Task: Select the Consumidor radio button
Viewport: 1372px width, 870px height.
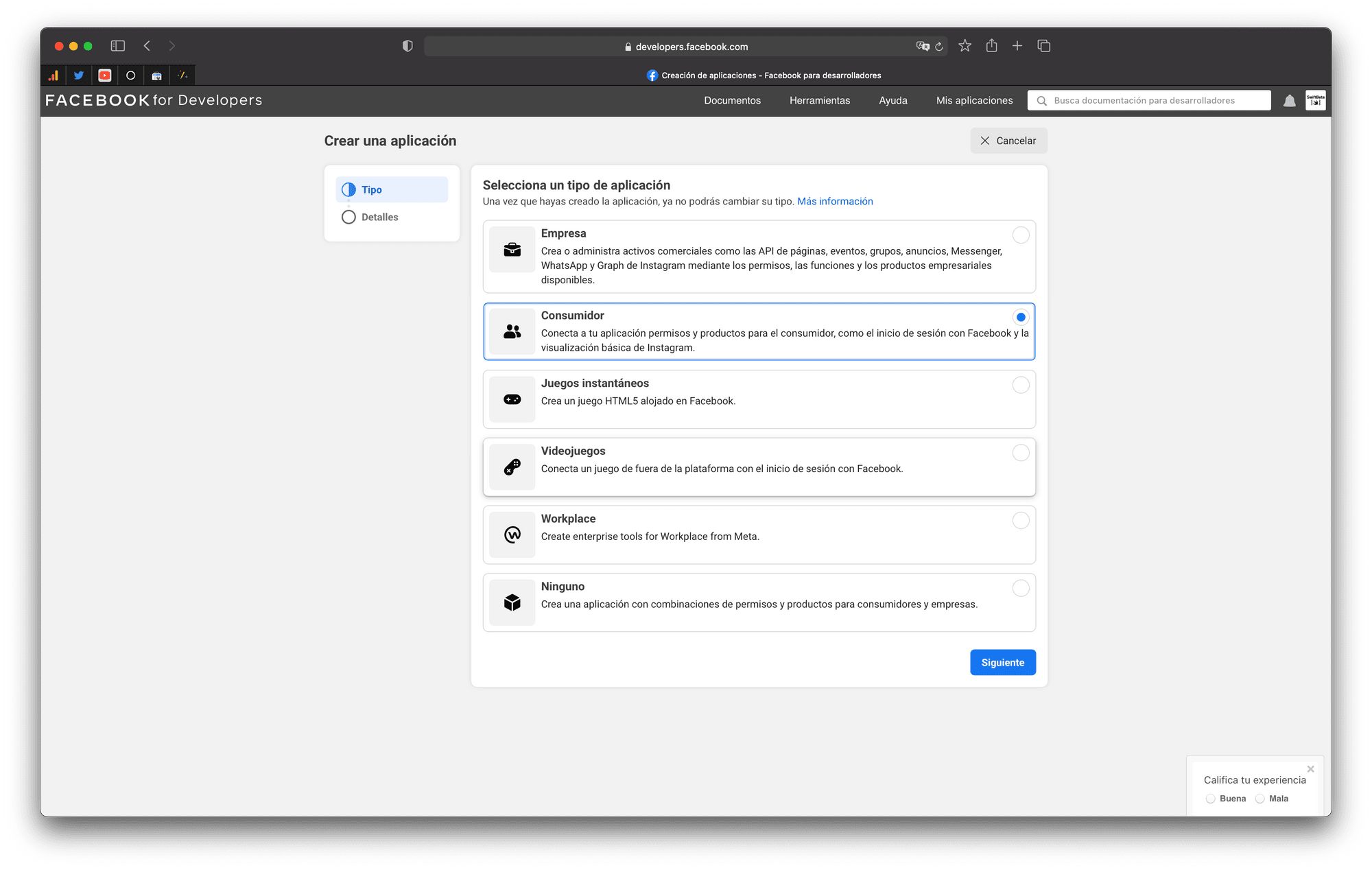Action: coord(1021,317)
